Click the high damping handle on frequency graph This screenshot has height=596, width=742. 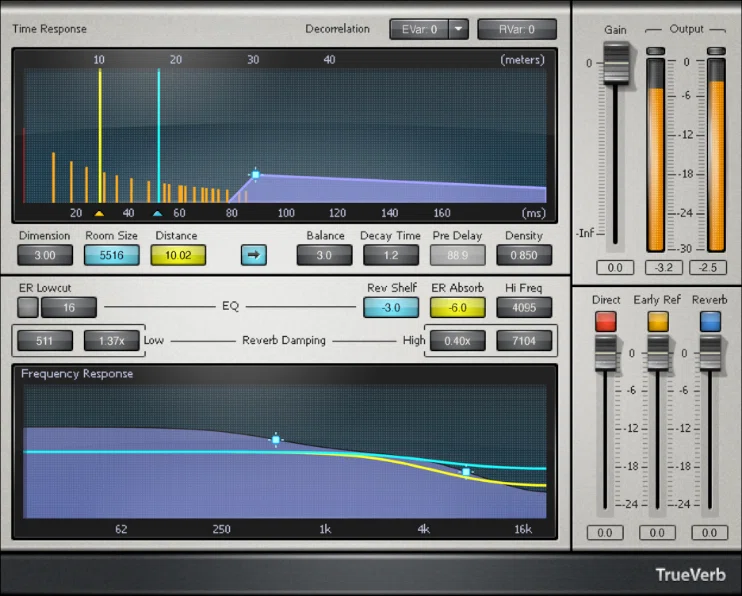point(467,471)
